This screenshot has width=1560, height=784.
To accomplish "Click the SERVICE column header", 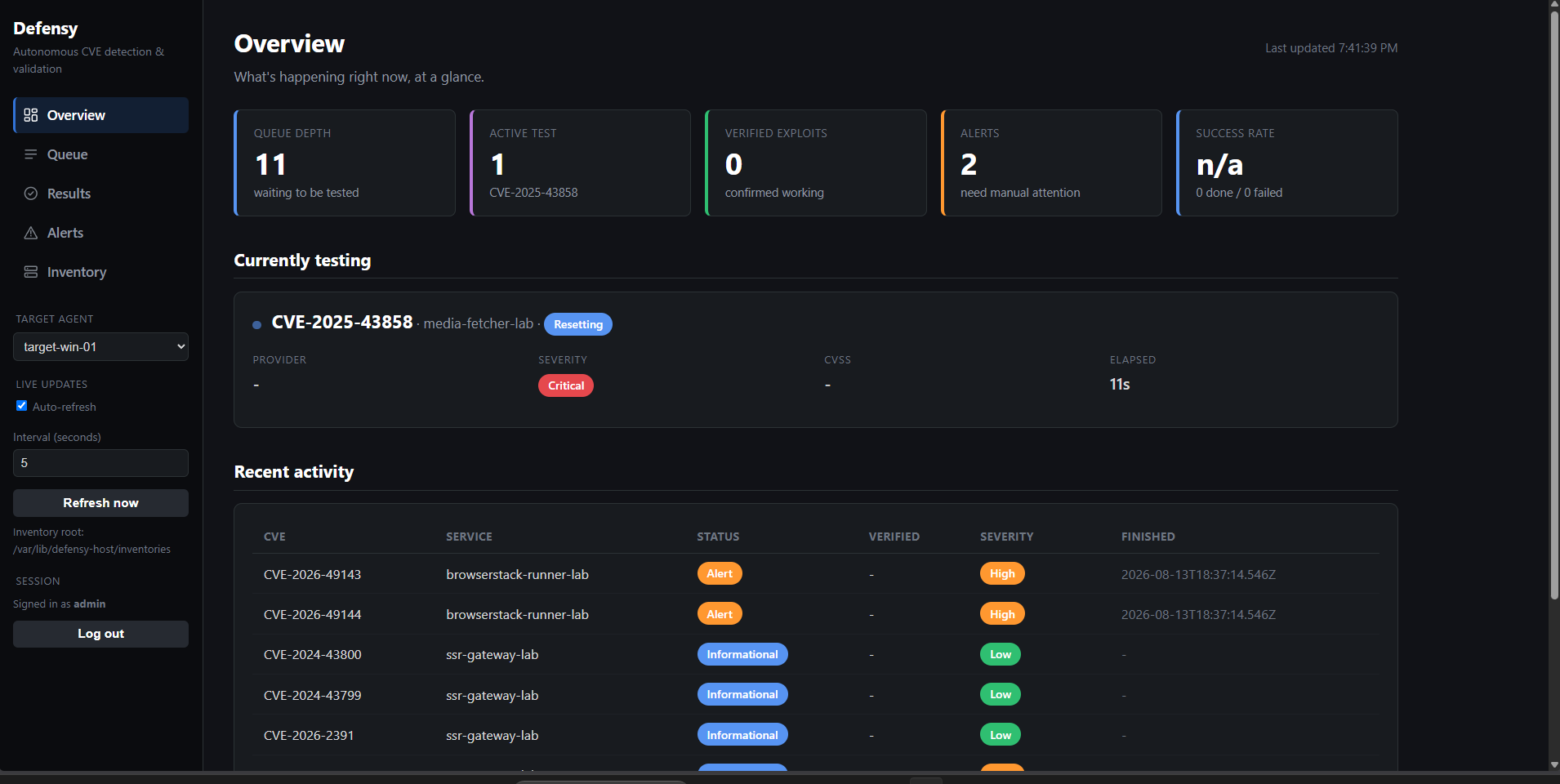I will (x=469, y=537).
